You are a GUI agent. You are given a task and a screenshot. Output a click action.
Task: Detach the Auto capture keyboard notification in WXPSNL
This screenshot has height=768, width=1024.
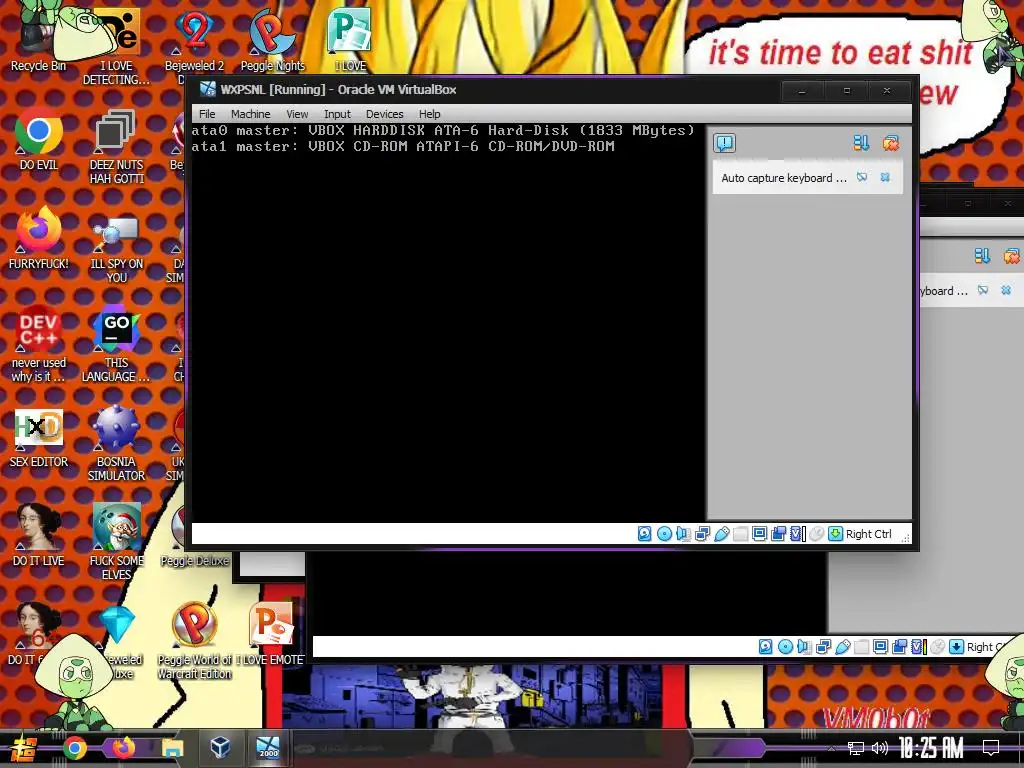(x=862, y=177)
